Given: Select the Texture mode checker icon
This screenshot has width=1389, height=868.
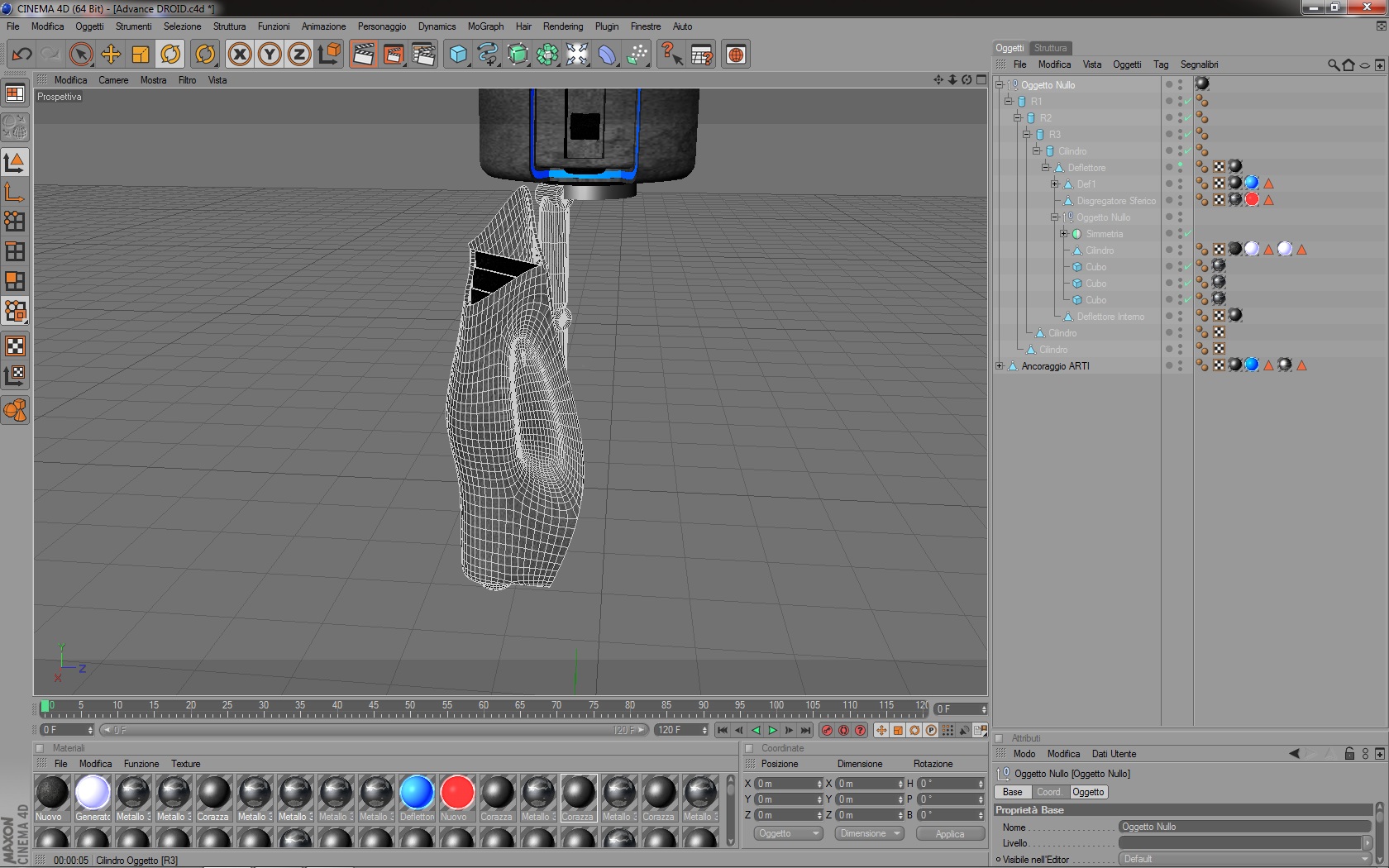Looking at the screenshot, I should (x=15, y=346).
